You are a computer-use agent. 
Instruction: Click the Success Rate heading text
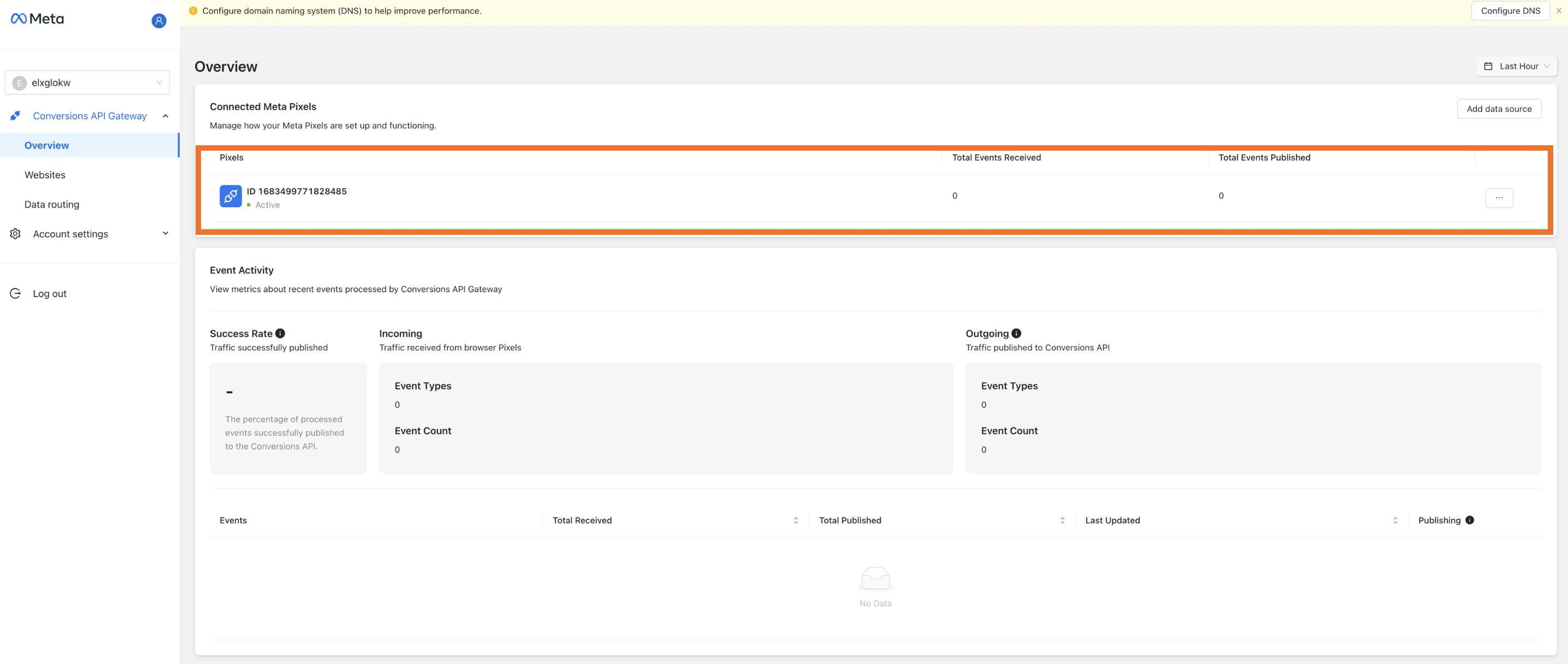point(241,334)
